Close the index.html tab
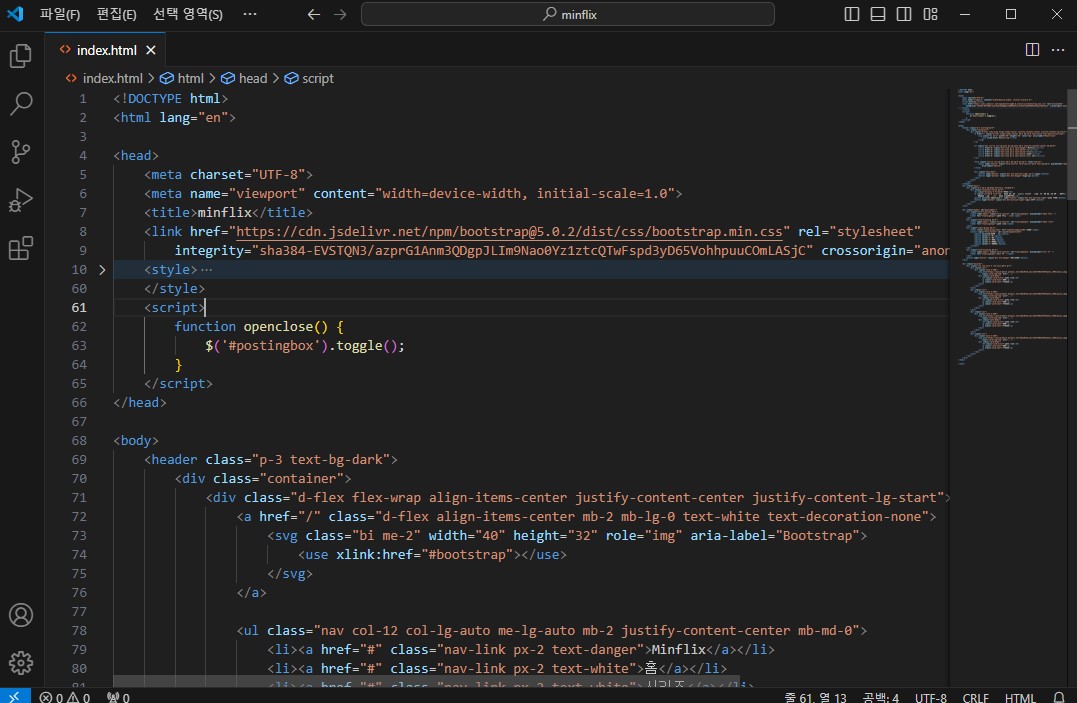This screenshot has width=1077, height=703. (151, 50)
